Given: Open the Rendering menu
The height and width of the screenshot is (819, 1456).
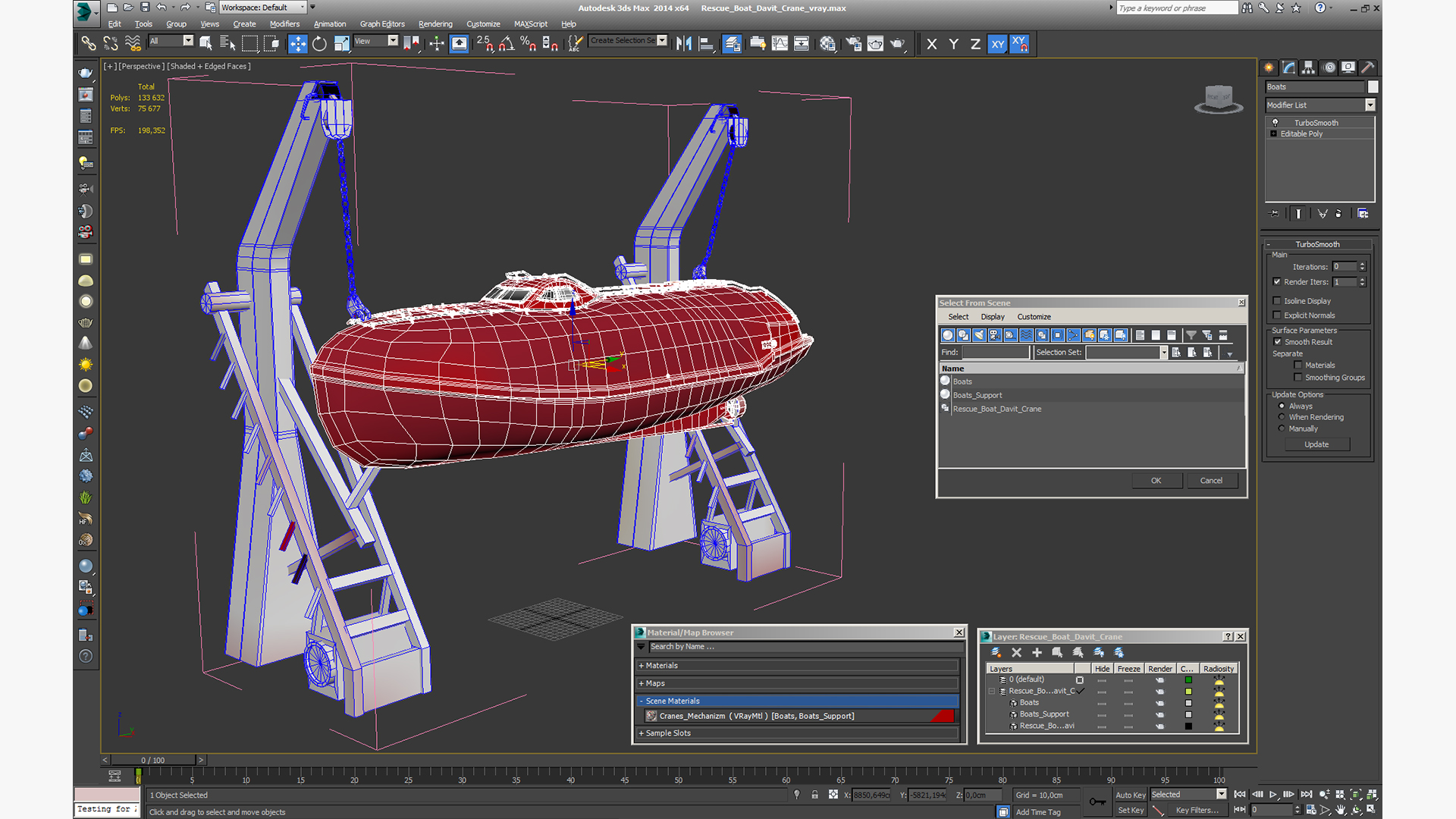Looking at the screenshot, I should pyautogui.click(x=435, y=24).
